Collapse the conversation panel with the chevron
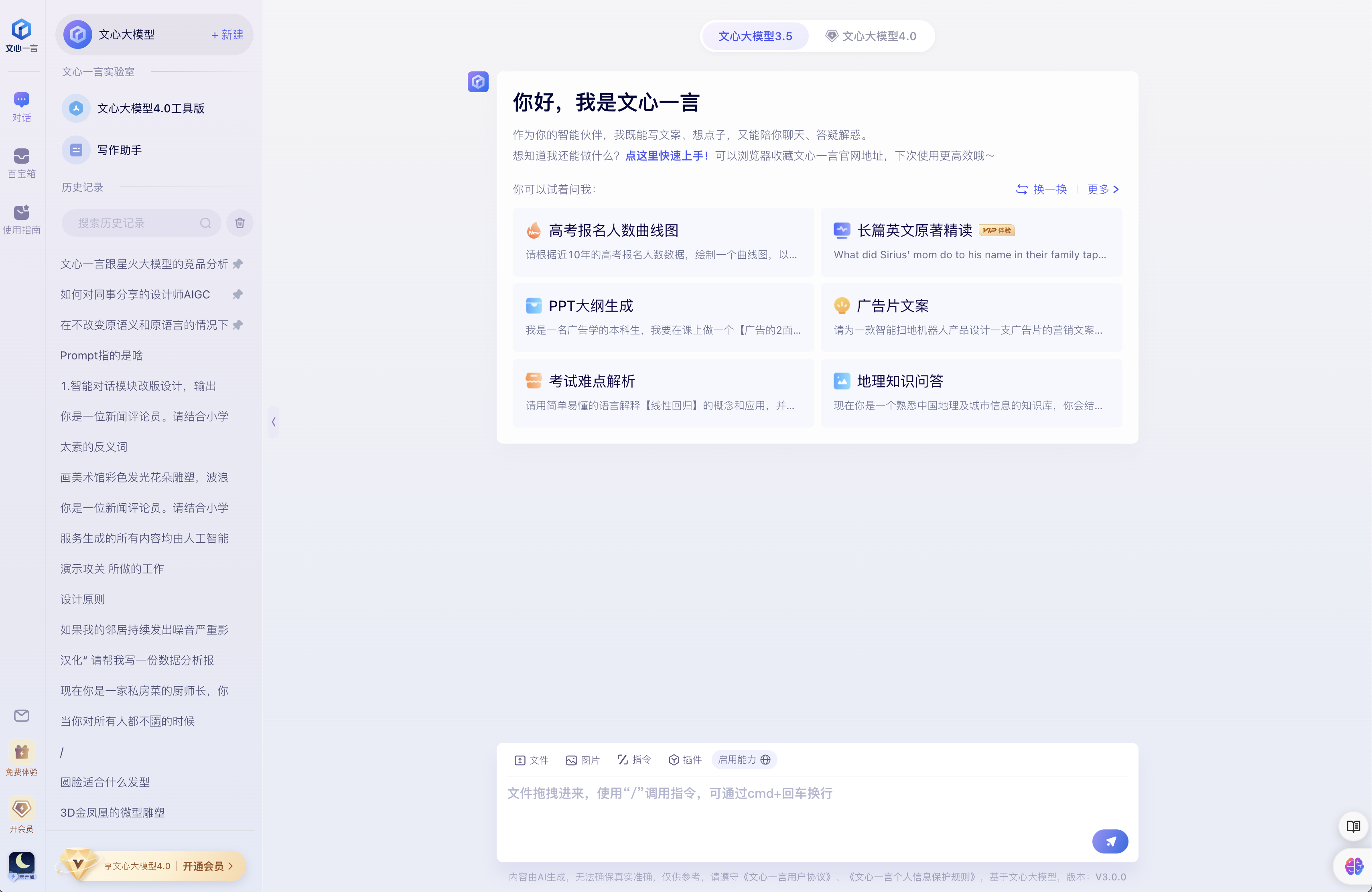Image resolution: width=1372 pixels, height=892 pixels. [x=274, y=422]
